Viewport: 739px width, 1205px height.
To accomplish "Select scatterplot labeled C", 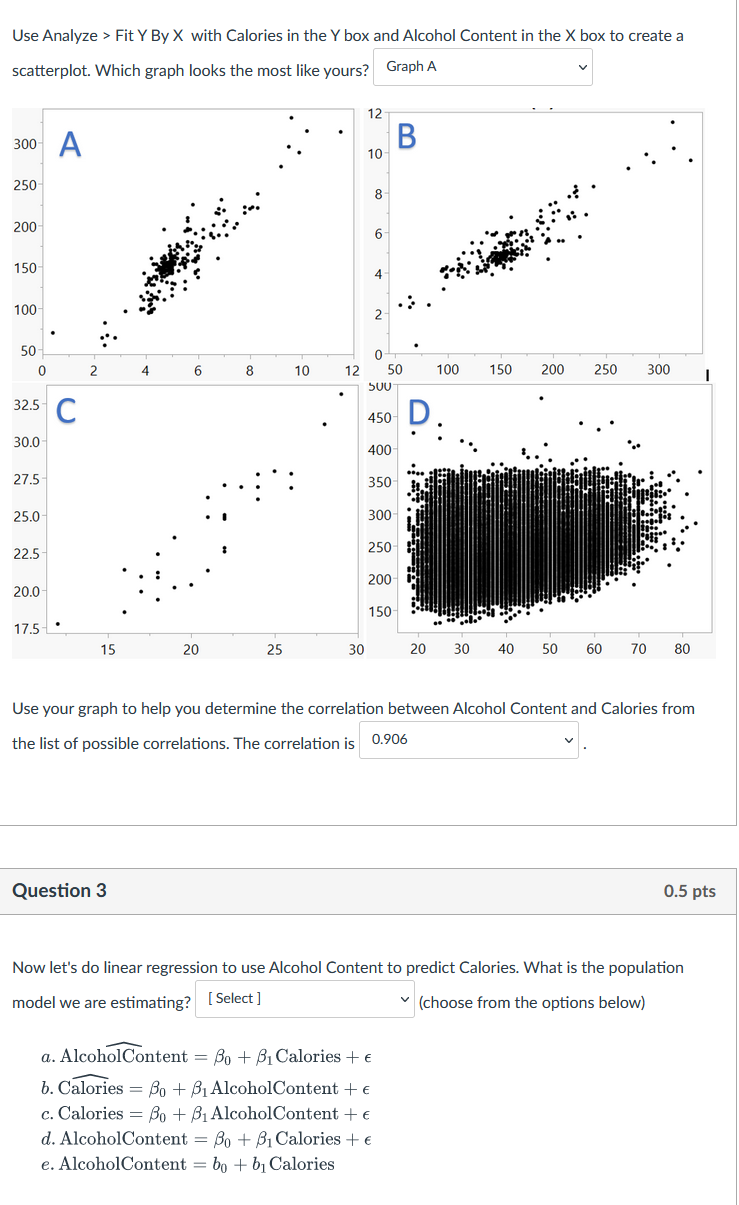I will tap(200, 510).
